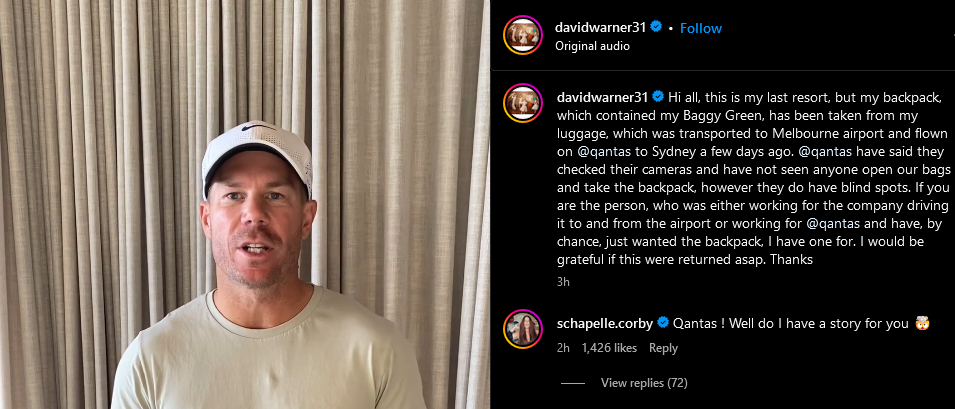Follow davidwarner31
Viewport: 955px width, 409px height.
pyautogui.click(x=700, y=28)
